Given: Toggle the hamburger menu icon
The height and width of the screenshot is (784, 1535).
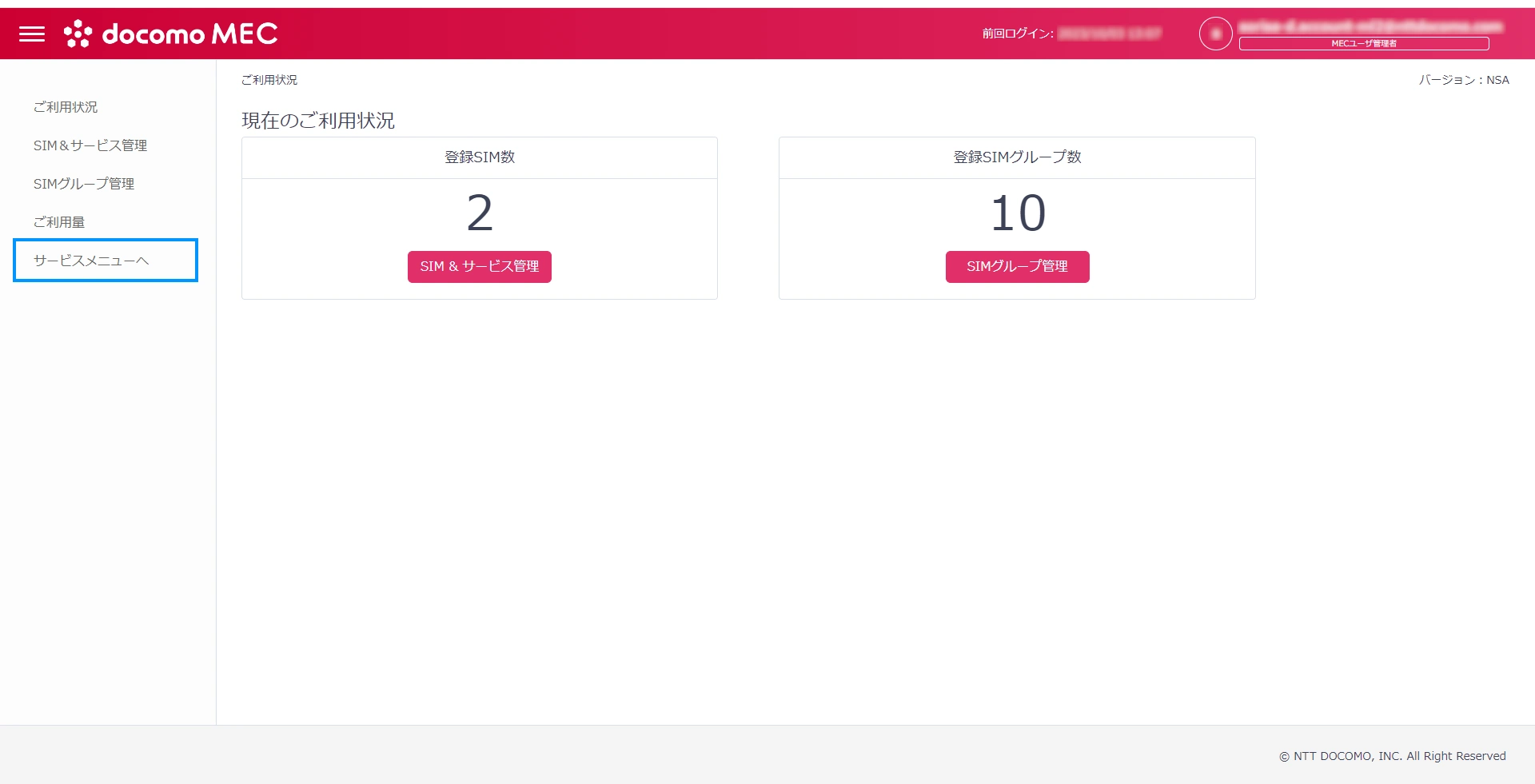Looking at the screenshot, I should pos(32,34).
